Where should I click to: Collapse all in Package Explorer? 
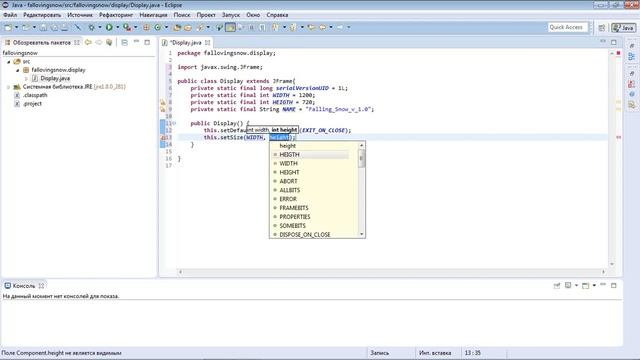coord(124,42)
